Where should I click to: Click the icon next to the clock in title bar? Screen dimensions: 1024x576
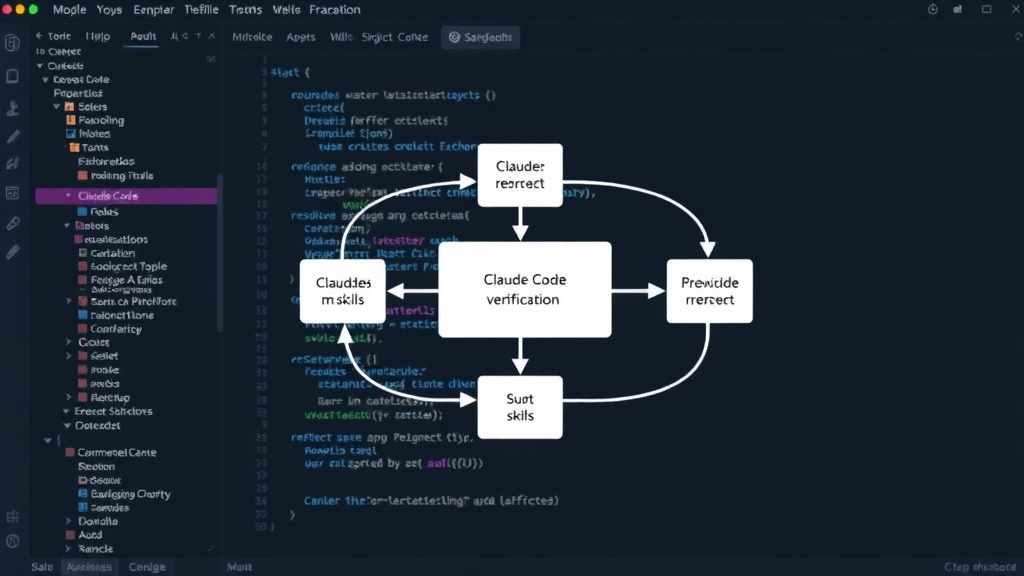(x=958, y=9)
